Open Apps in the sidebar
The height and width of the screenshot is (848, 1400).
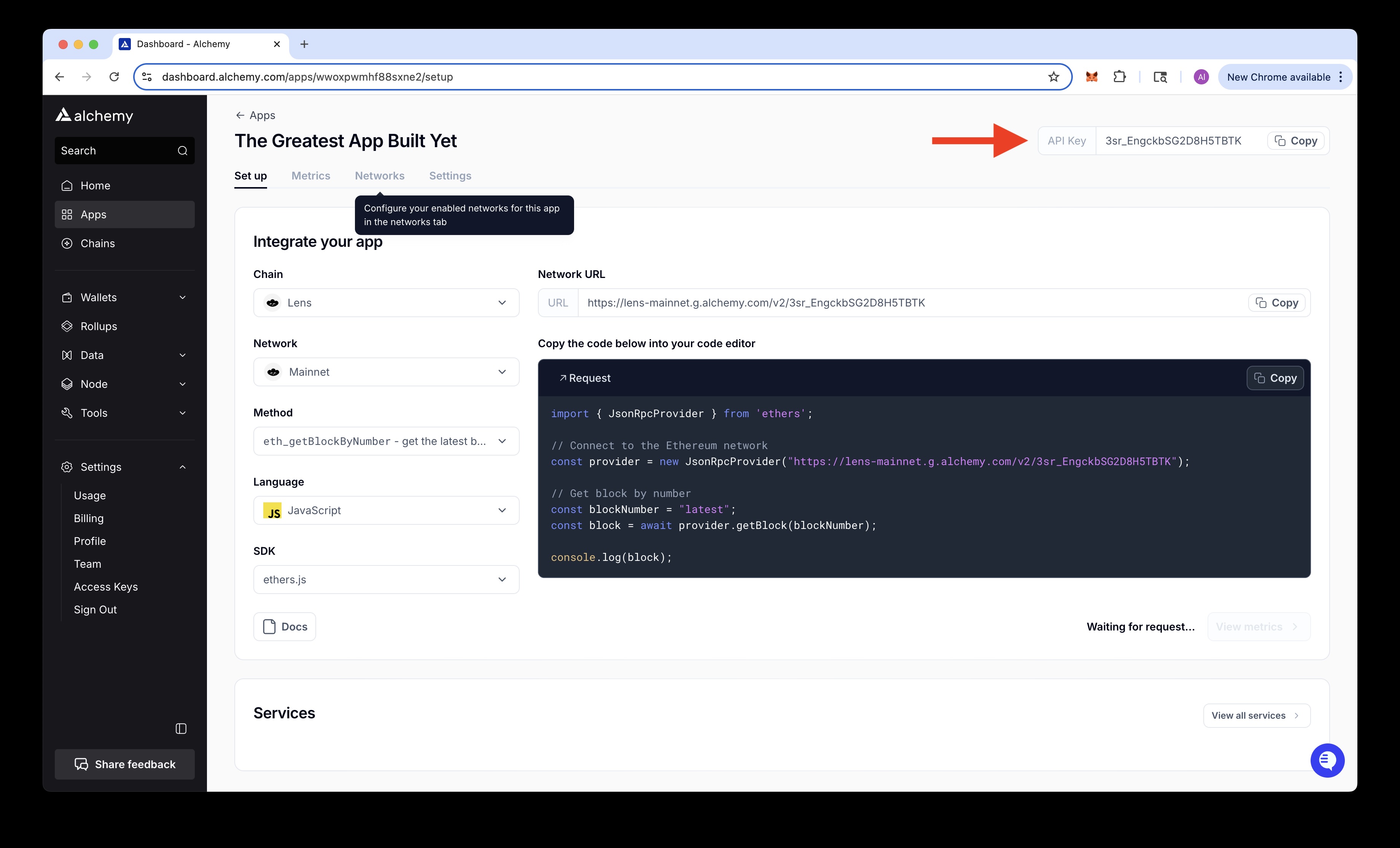(x=124, y=215)
